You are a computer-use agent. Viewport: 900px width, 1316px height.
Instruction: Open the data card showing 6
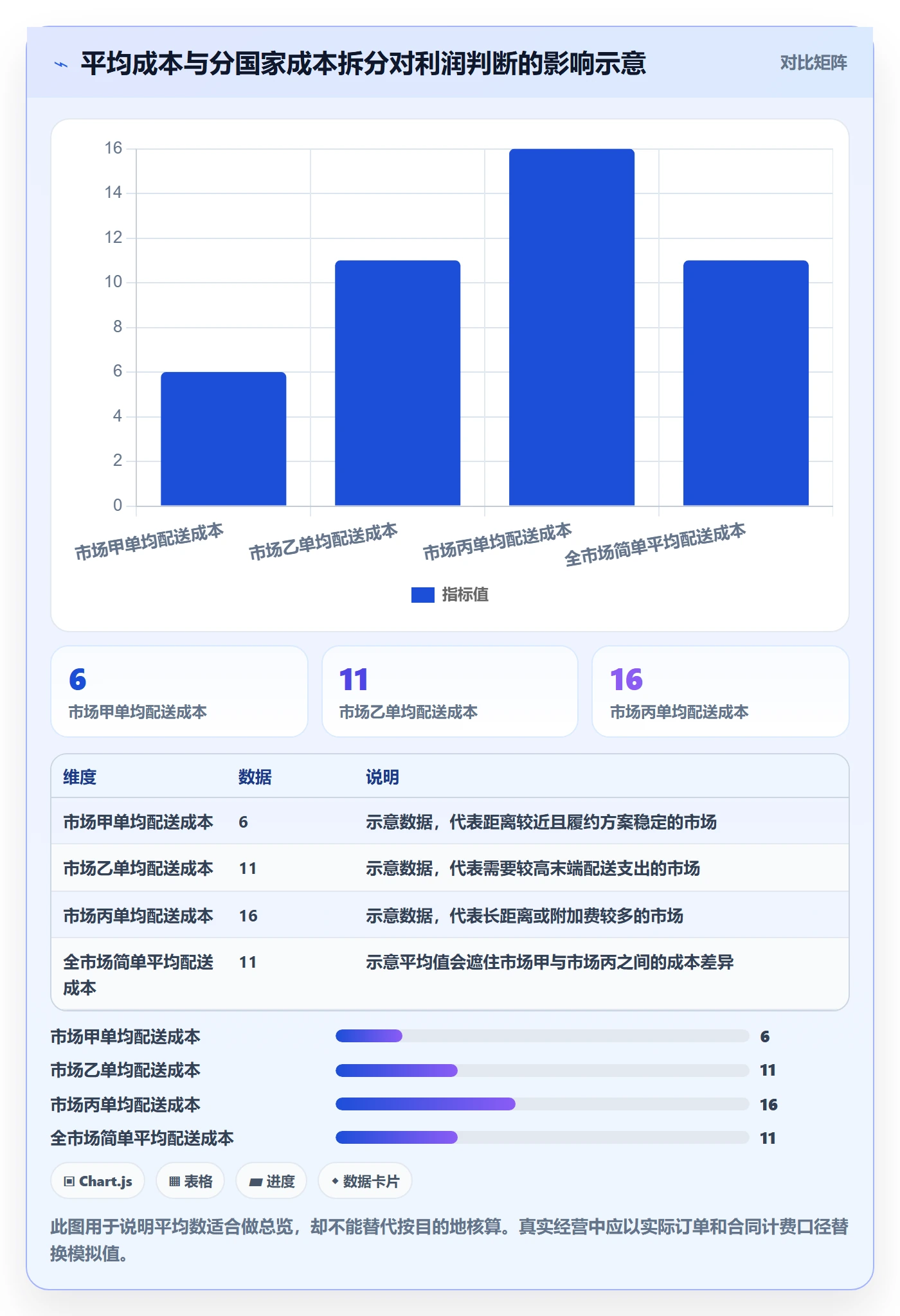coord(179,691)
